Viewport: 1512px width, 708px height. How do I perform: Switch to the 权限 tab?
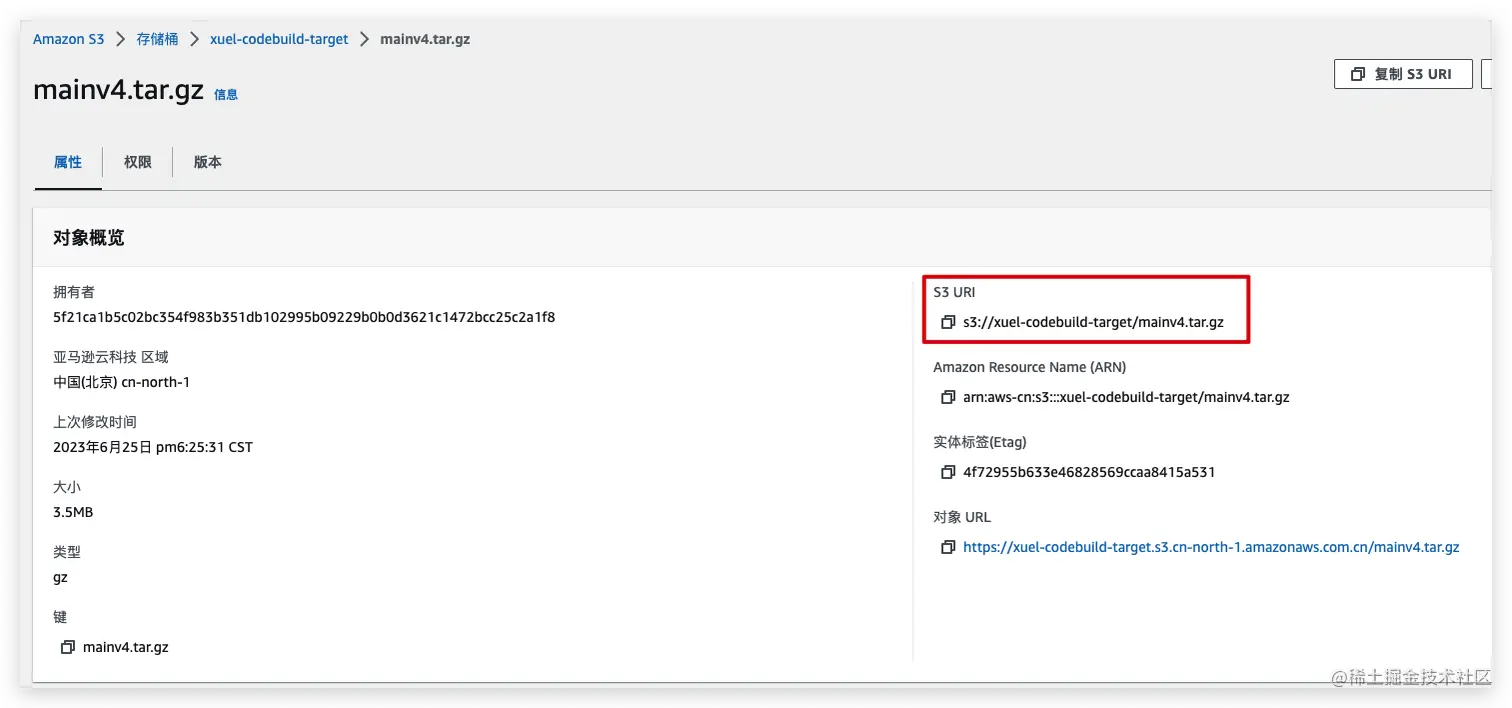pos(138,162)
